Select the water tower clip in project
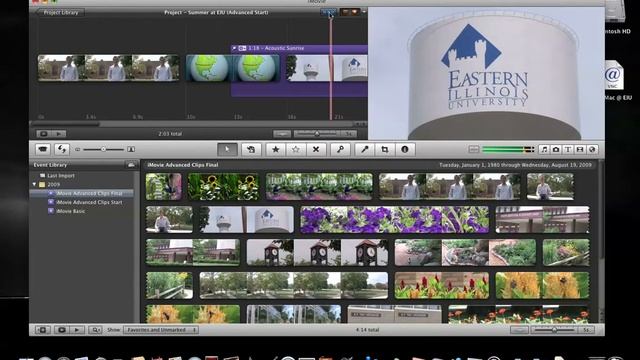Viewport: 640px width, 360px height. click(327, 68)
